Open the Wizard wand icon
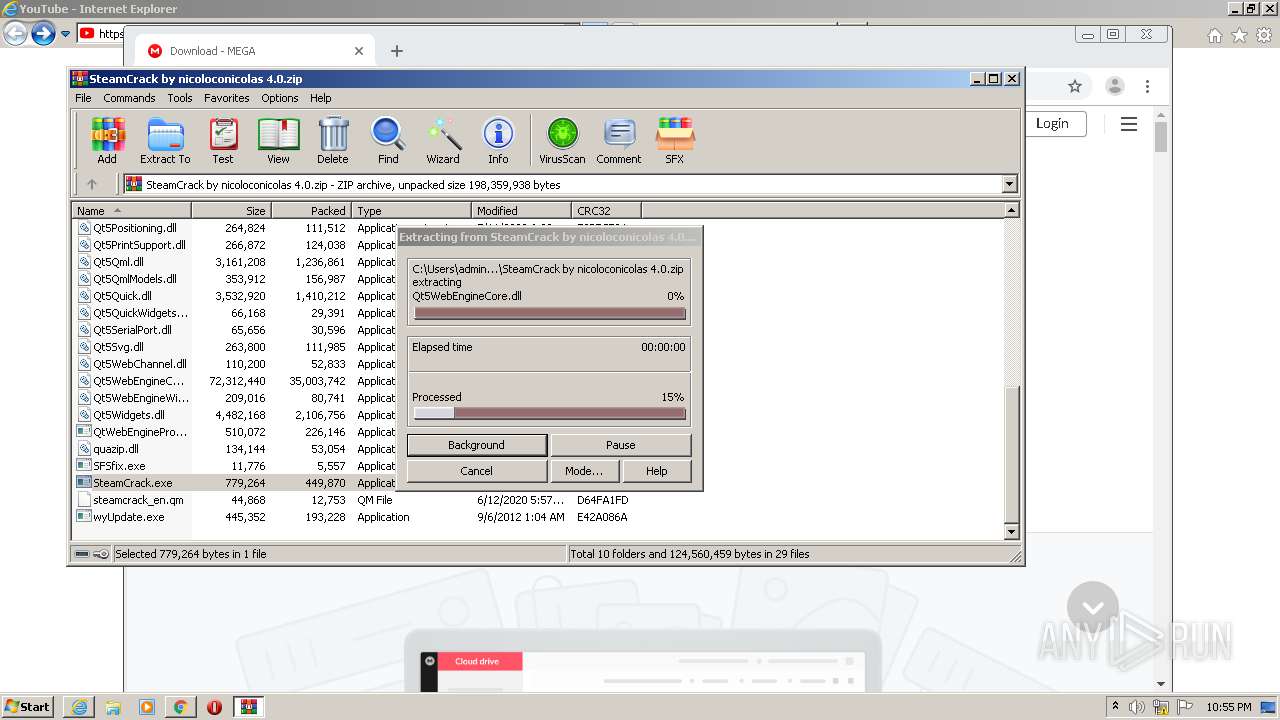Screen dimensions: 1280x720 click(443, 141)
